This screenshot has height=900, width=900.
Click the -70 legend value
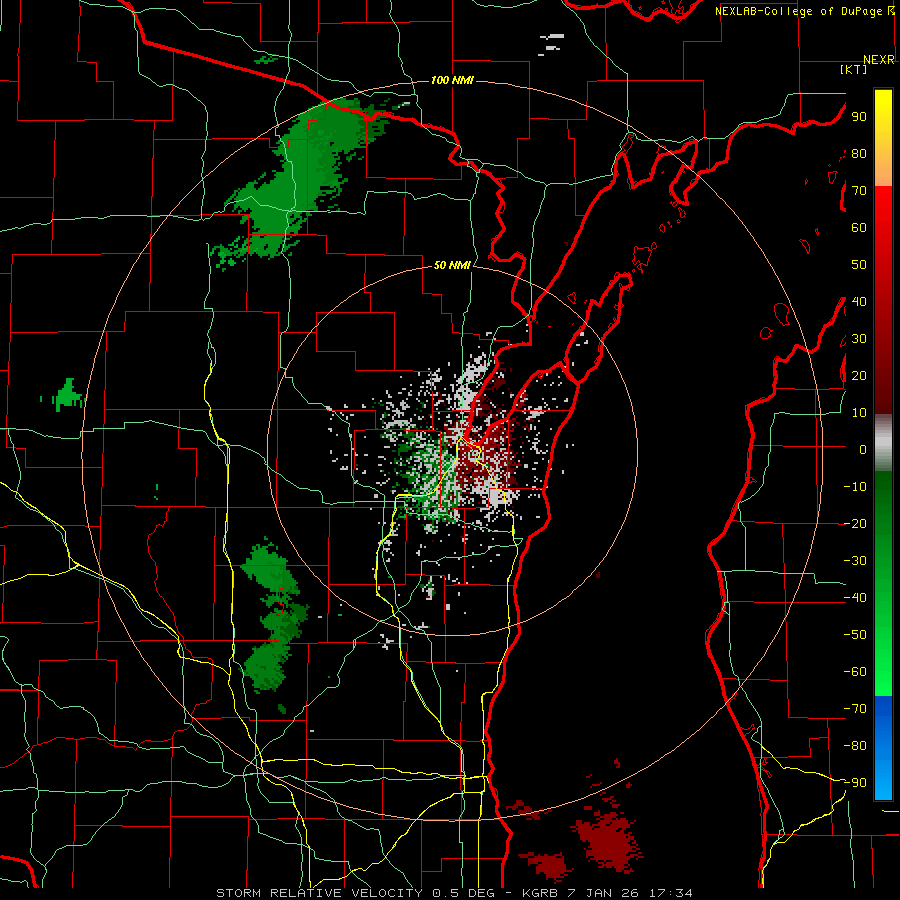pyautogui.click(x=855, y=709)
